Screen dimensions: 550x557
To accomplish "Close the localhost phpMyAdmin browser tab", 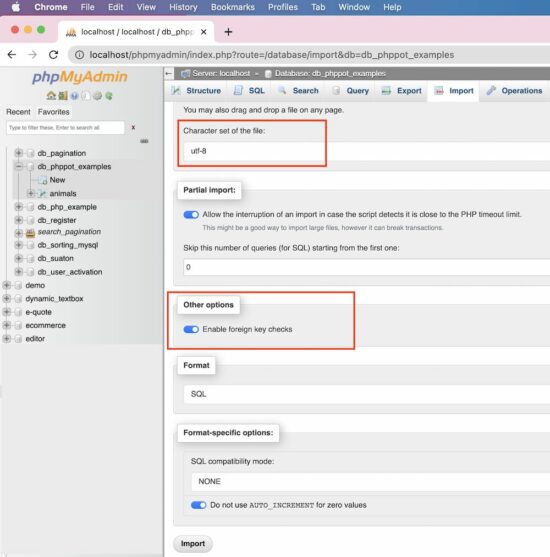I will [204, 32].
